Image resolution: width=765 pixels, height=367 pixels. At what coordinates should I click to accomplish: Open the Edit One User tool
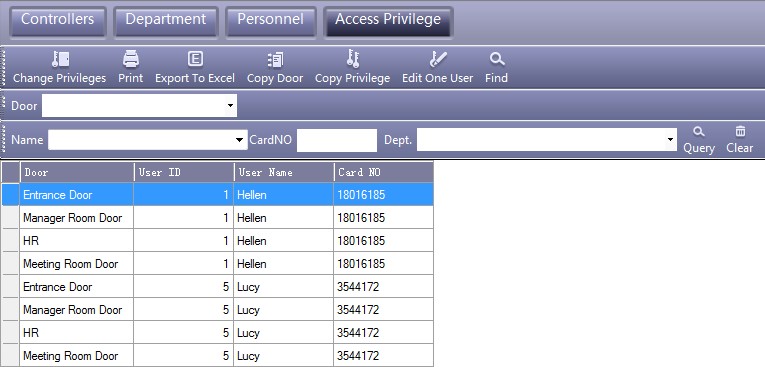438,68
